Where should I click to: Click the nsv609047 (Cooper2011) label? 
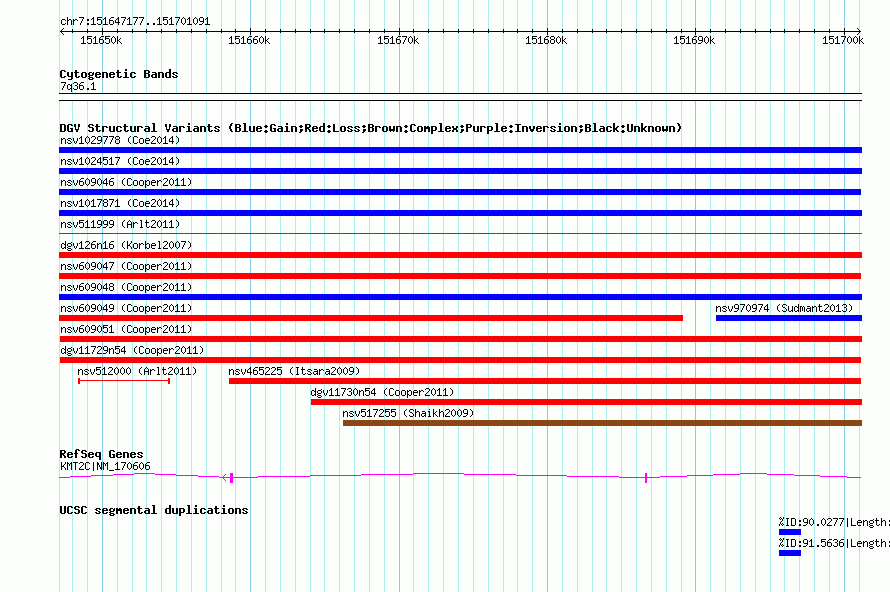pyautogui.click(x=126, y=266)
